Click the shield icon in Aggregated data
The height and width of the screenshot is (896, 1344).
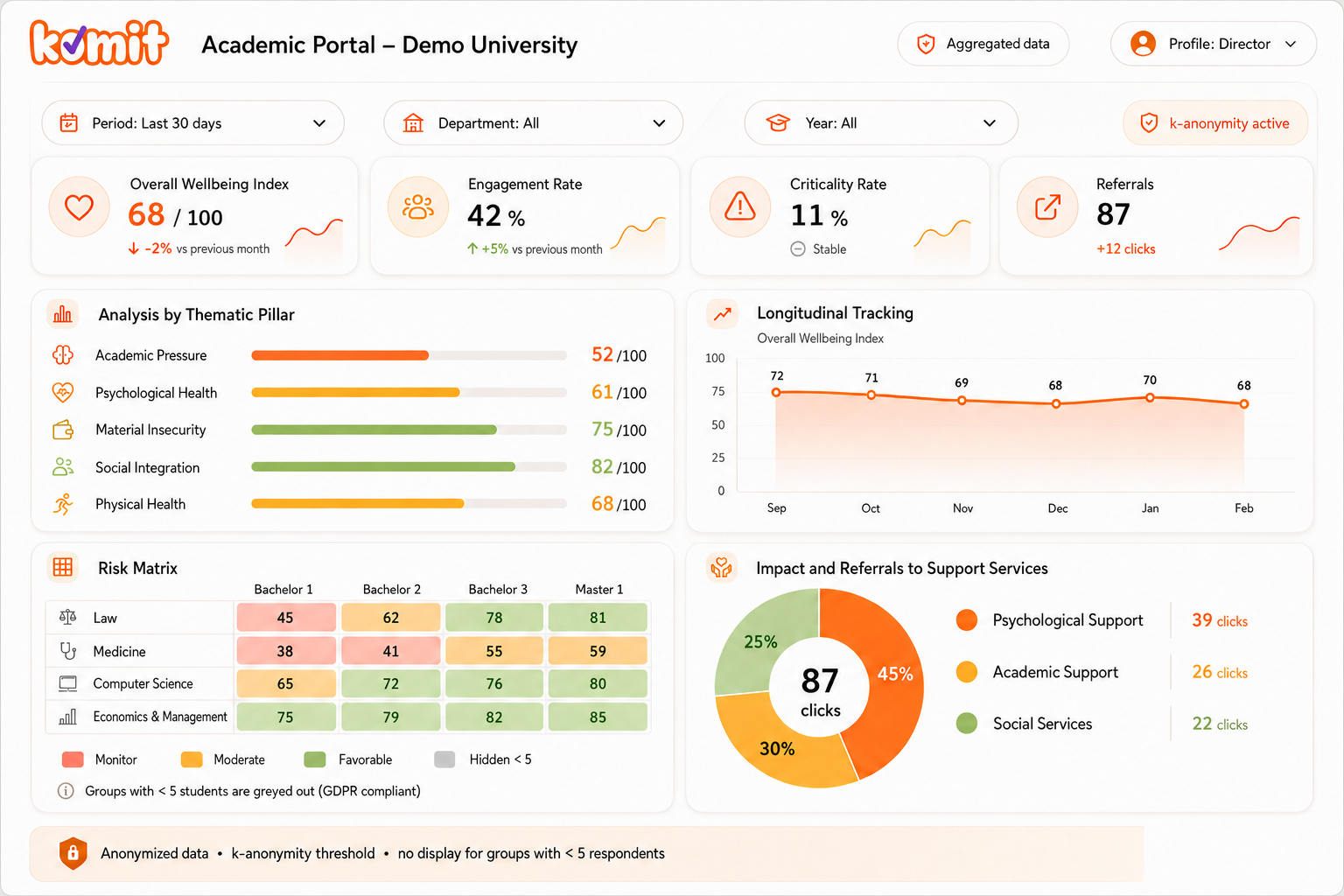click(x=926, y=44)
